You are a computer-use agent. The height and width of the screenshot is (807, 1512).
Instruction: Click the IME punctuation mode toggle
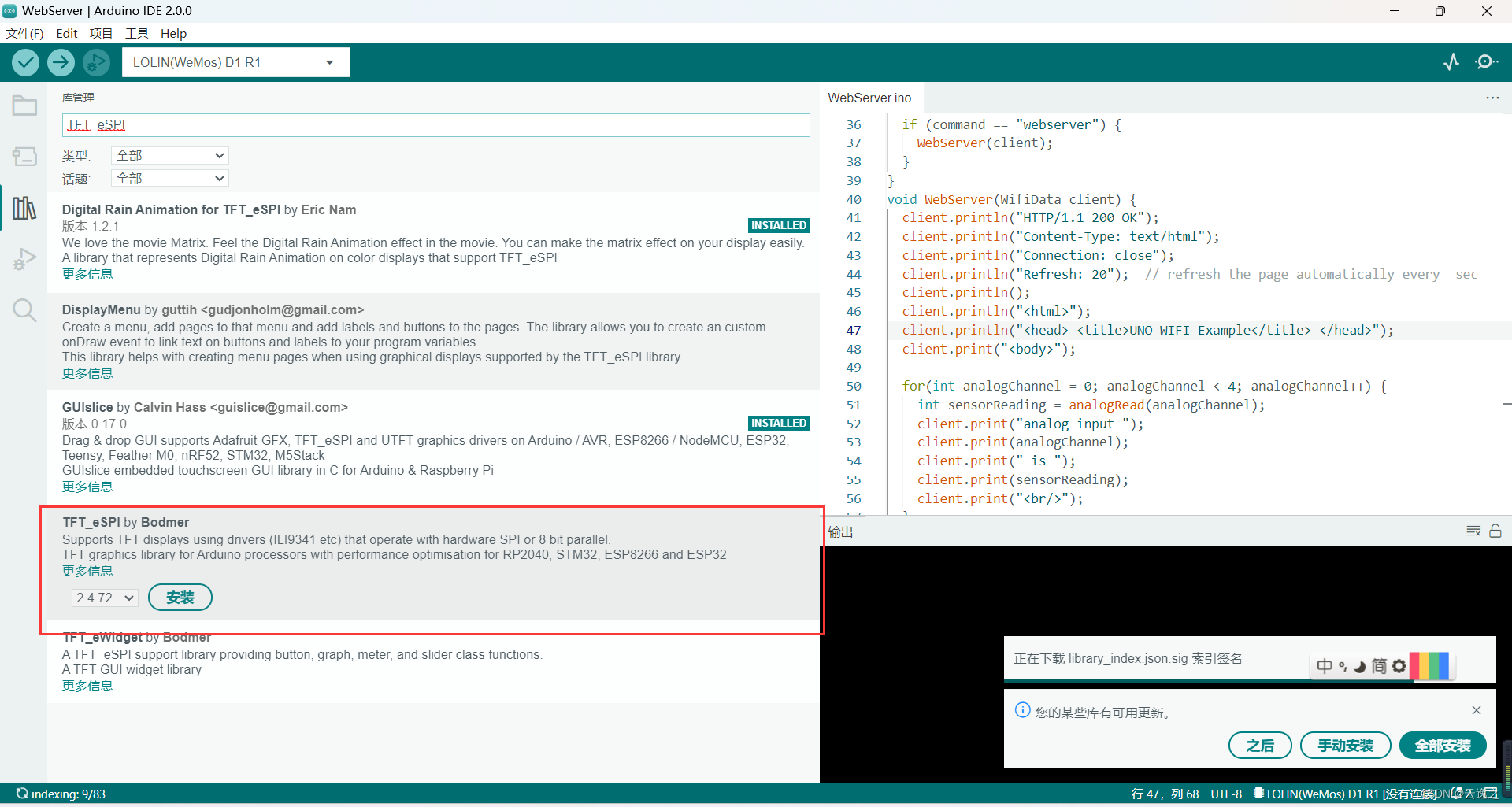[1343, 667]
